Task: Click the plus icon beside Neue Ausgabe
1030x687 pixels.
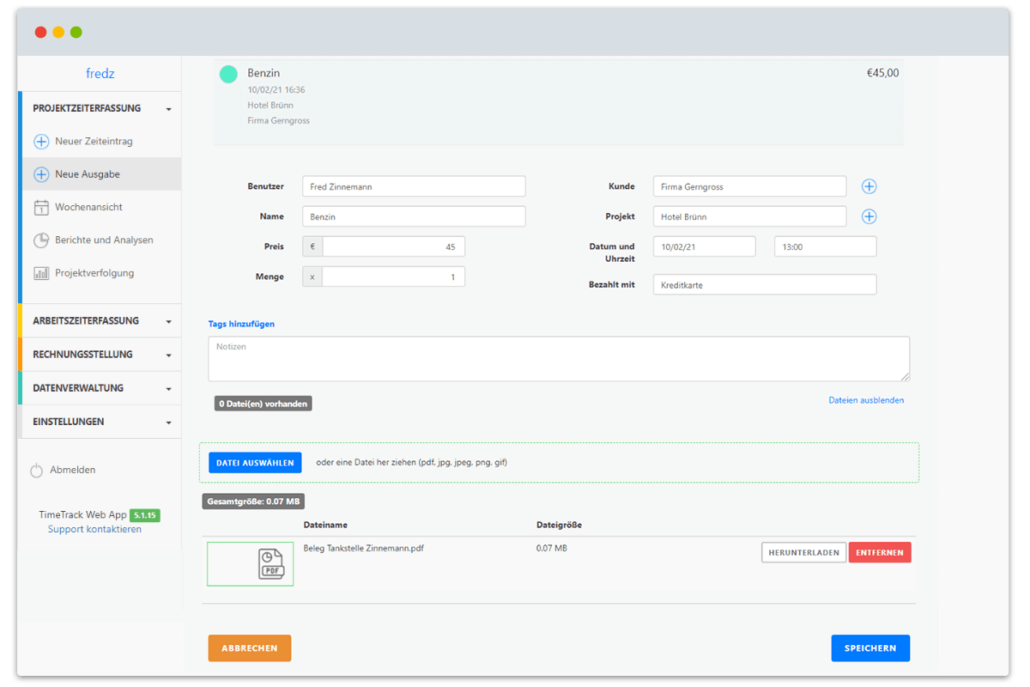Action: 41,174
